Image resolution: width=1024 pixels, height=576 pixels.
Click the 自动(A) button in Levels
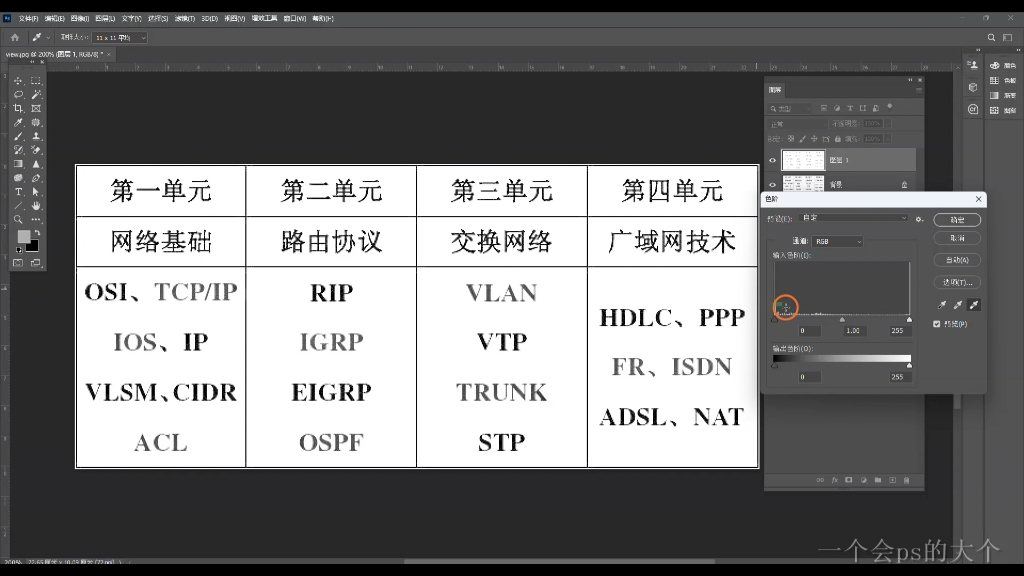[957, 260]
